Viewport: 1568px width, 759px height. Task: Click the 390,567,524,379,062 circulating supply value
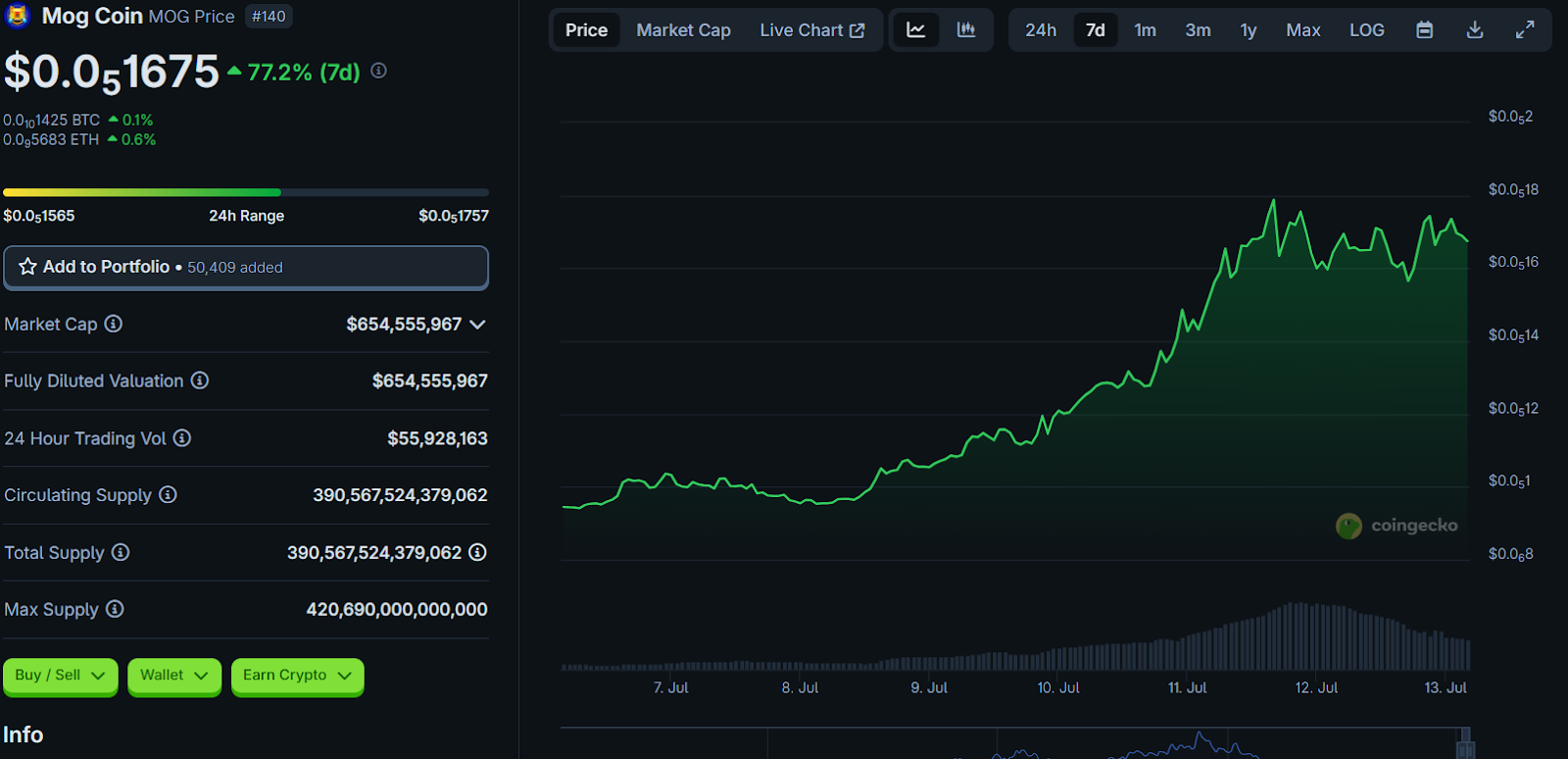pos(400,495)
